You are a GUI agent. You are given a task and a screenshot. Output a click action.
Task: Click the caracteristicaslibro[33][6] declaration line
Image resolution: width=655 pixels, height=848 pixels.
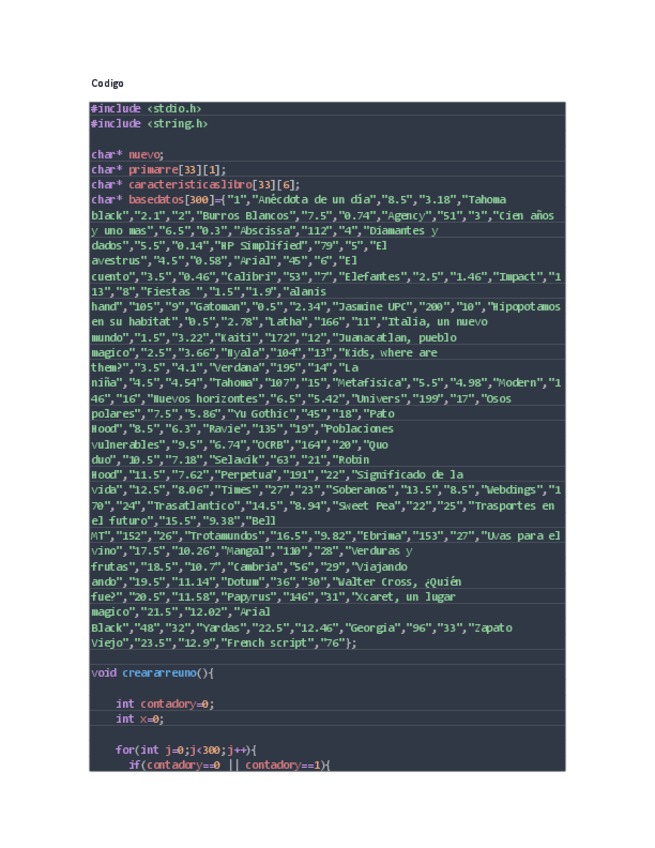(x=195, y=184)
